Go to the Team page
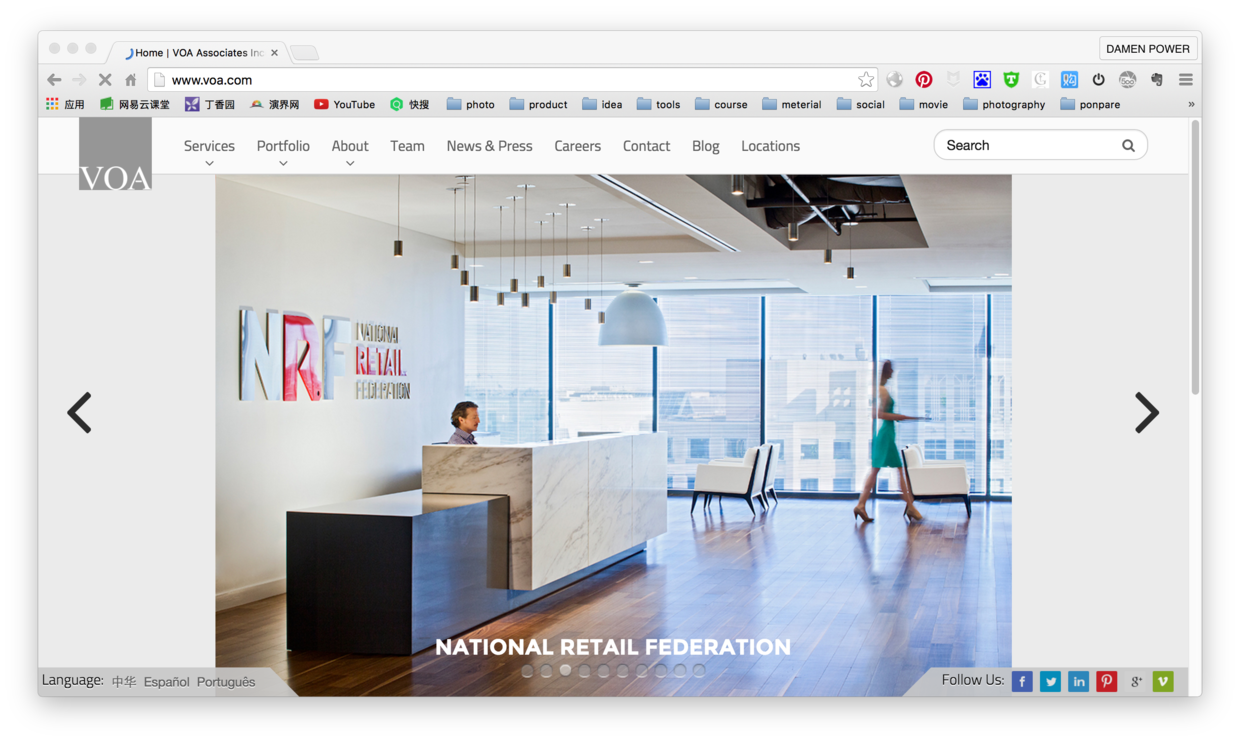 (x=407, y=146)
